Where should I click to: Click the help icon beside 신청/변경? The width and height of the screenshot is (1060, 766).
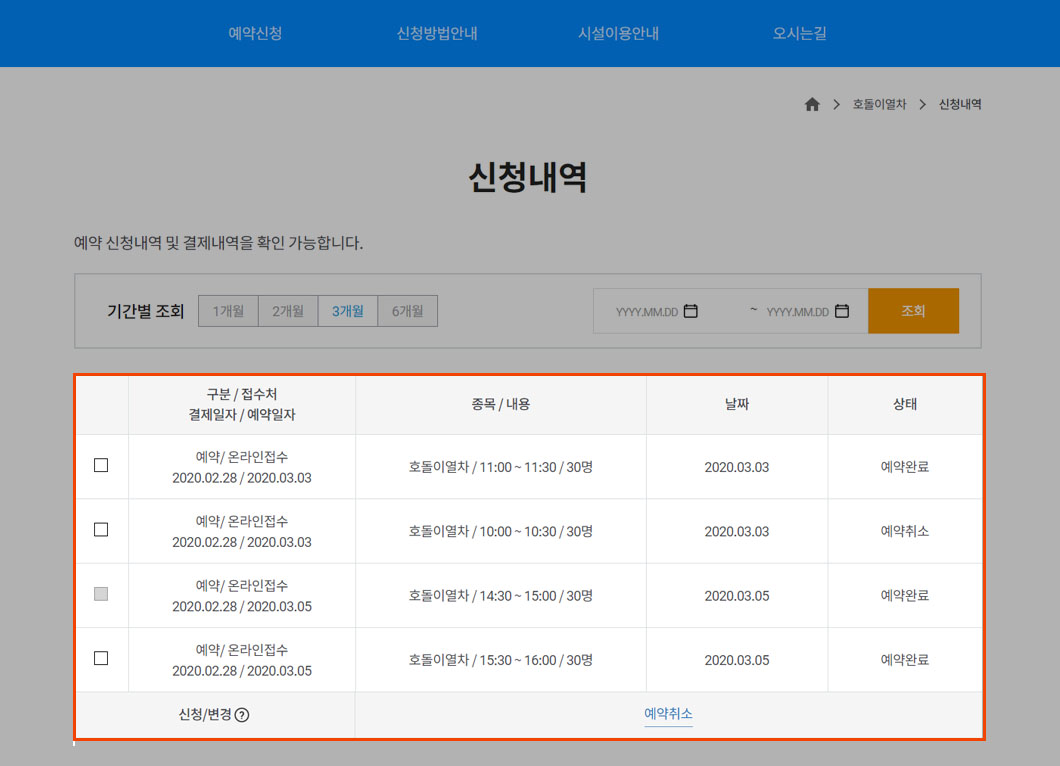[x=242, y=715]
